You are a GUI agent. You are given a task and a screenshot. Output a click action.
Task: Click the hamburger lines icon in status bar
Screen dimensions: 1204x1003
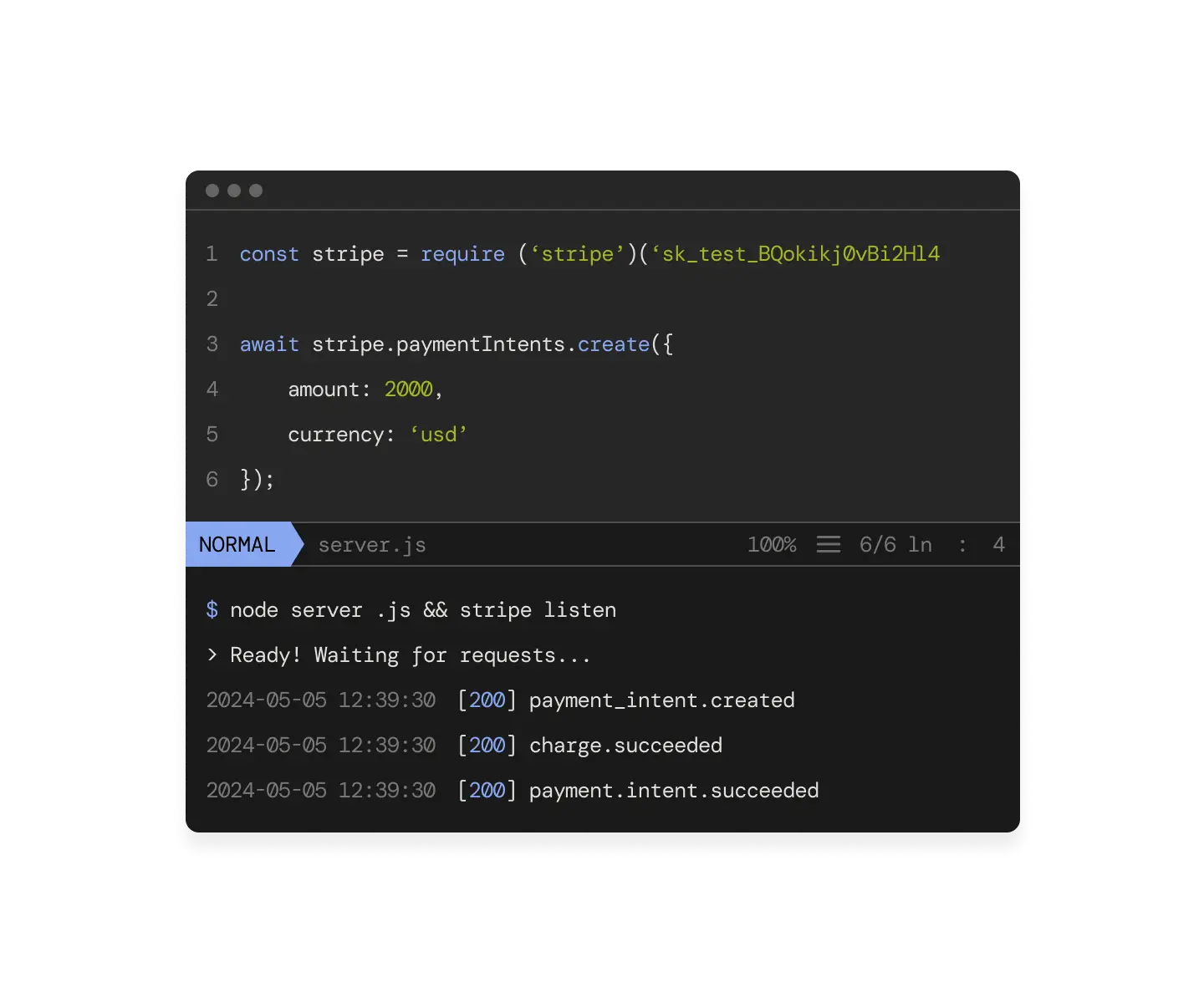tap(829, 544)
